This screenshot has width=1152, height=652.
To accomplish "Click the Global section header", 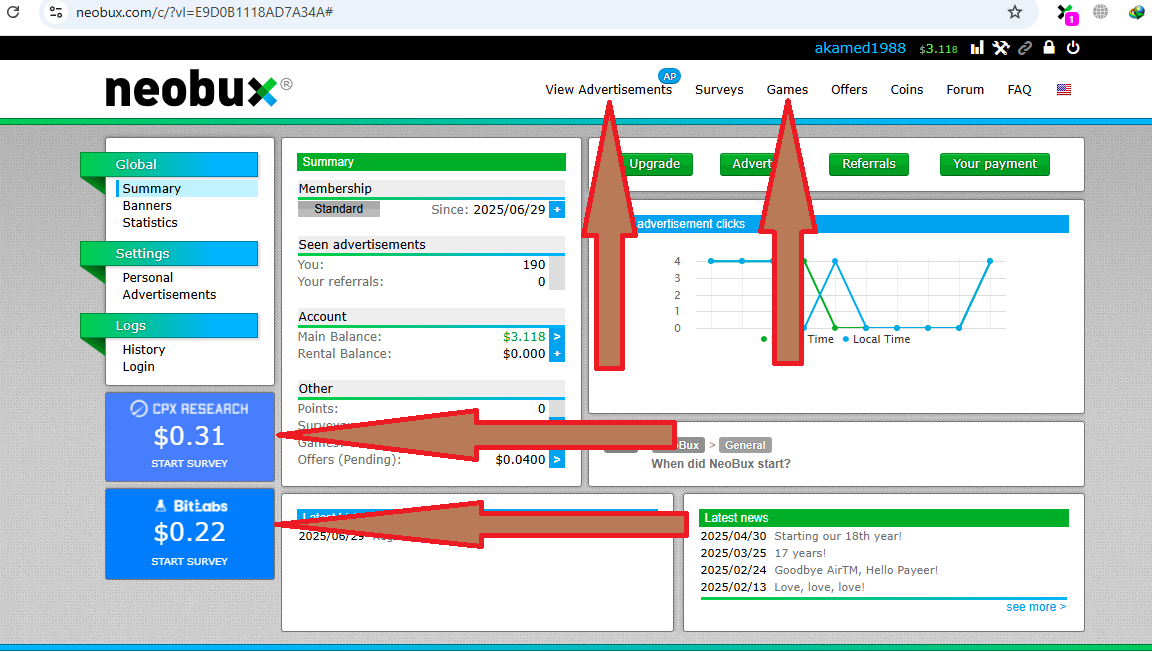I will [x=169, y=165].
